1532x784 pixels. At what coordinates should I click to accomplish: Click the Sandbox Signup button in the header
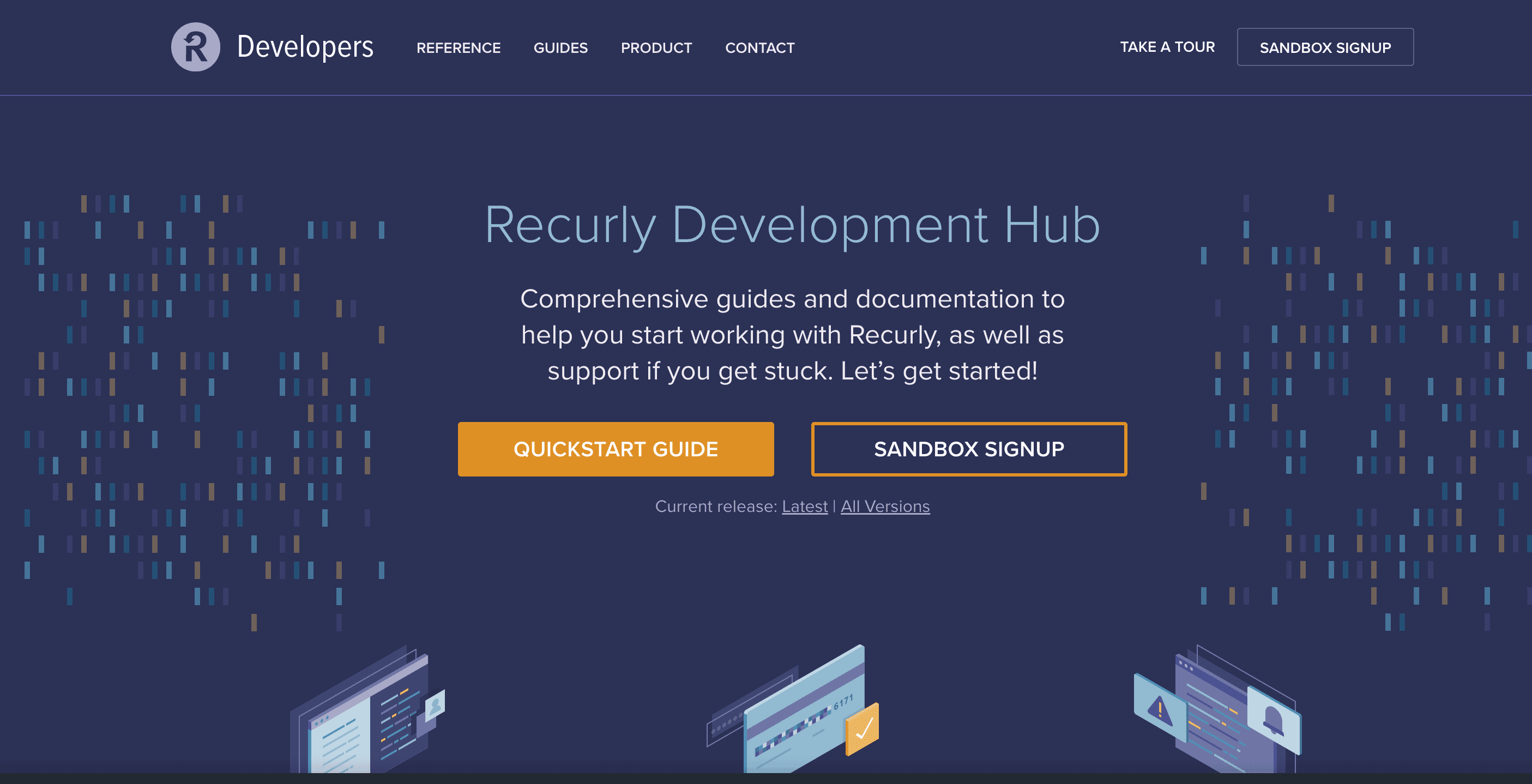[1325, 47]
